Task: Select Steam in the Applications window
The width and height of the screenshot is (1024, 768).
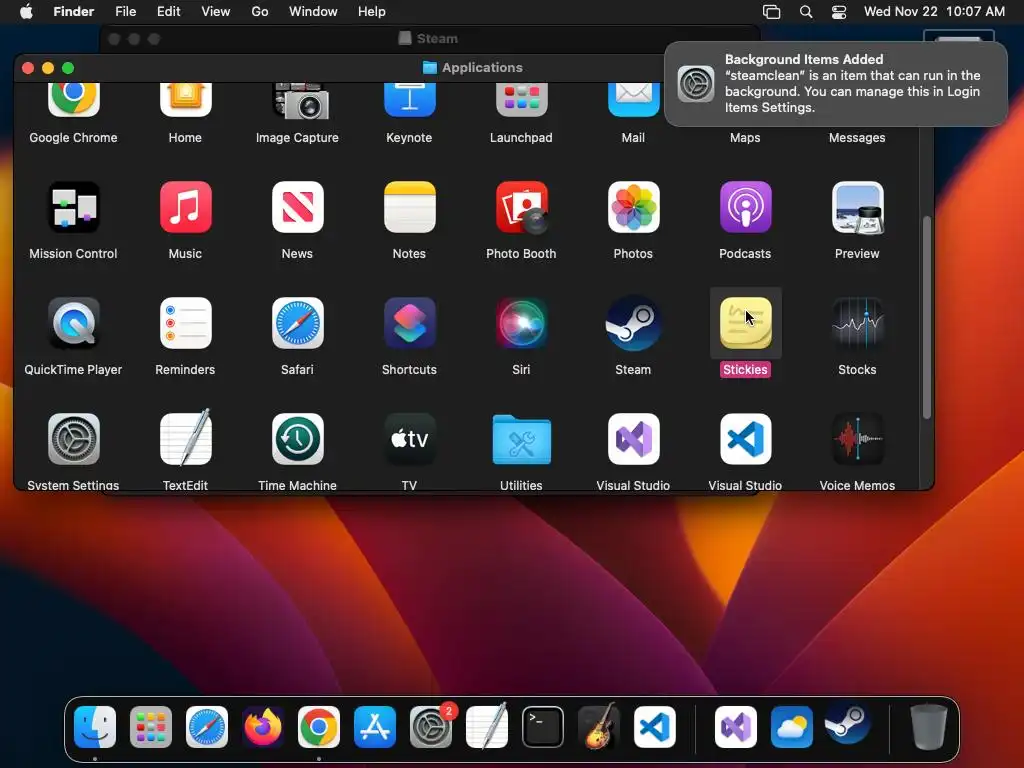Action: [633, 323]
